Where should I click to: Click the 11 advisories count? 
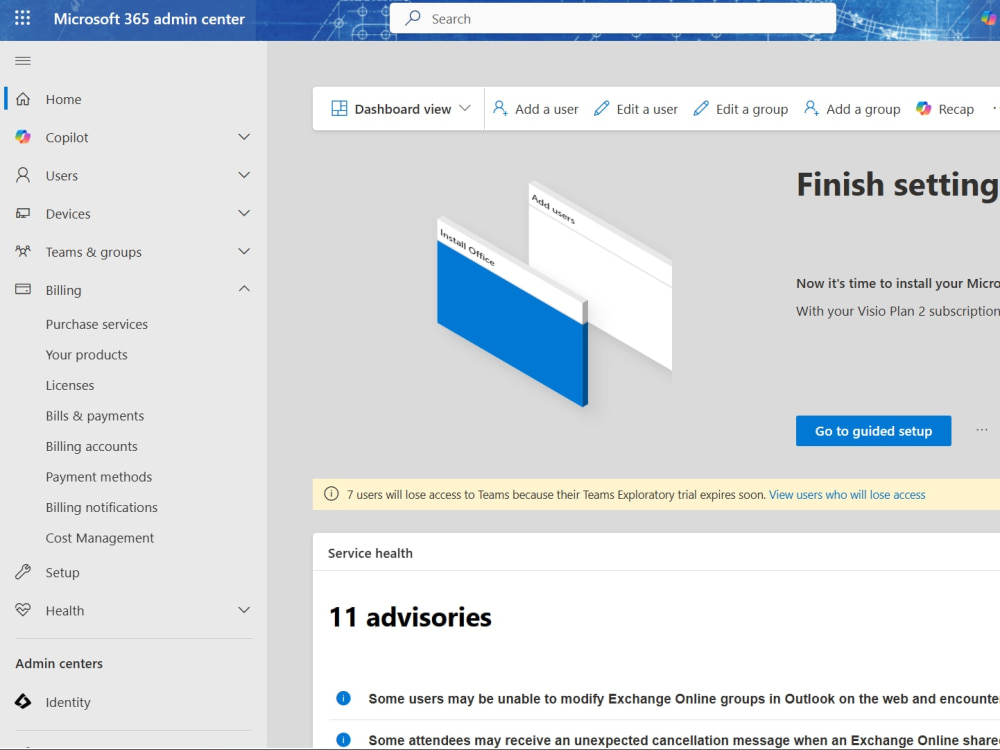tap(410, 617)
